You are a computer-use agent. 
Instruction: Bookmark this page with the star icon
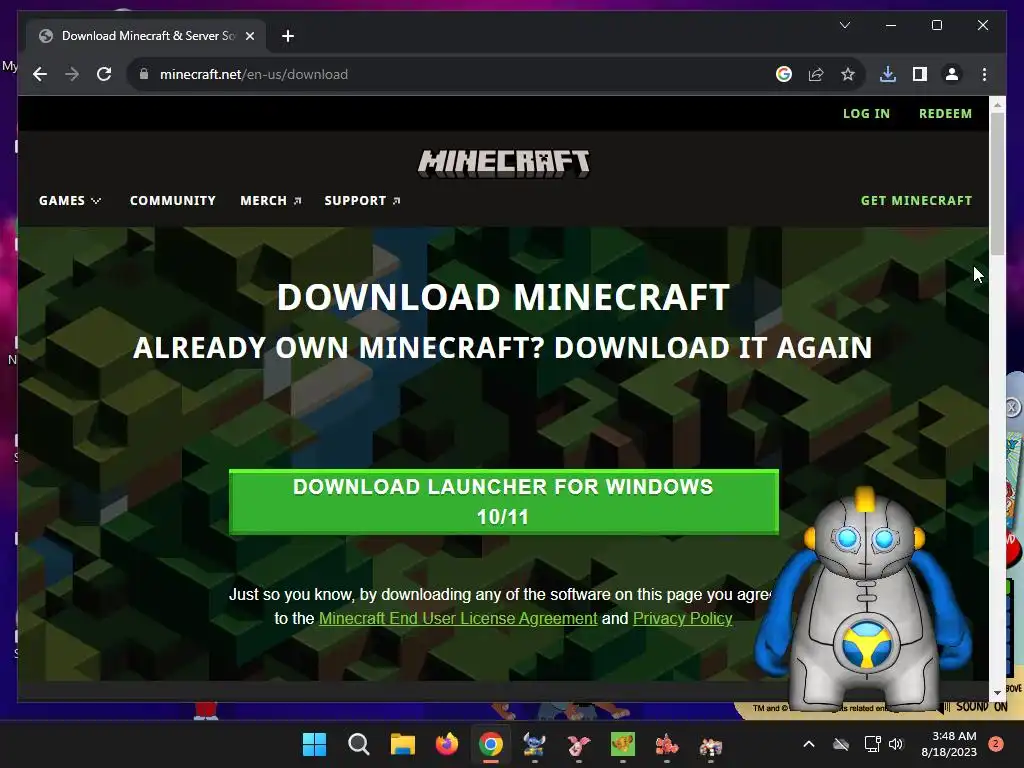(x=848, y=74)
